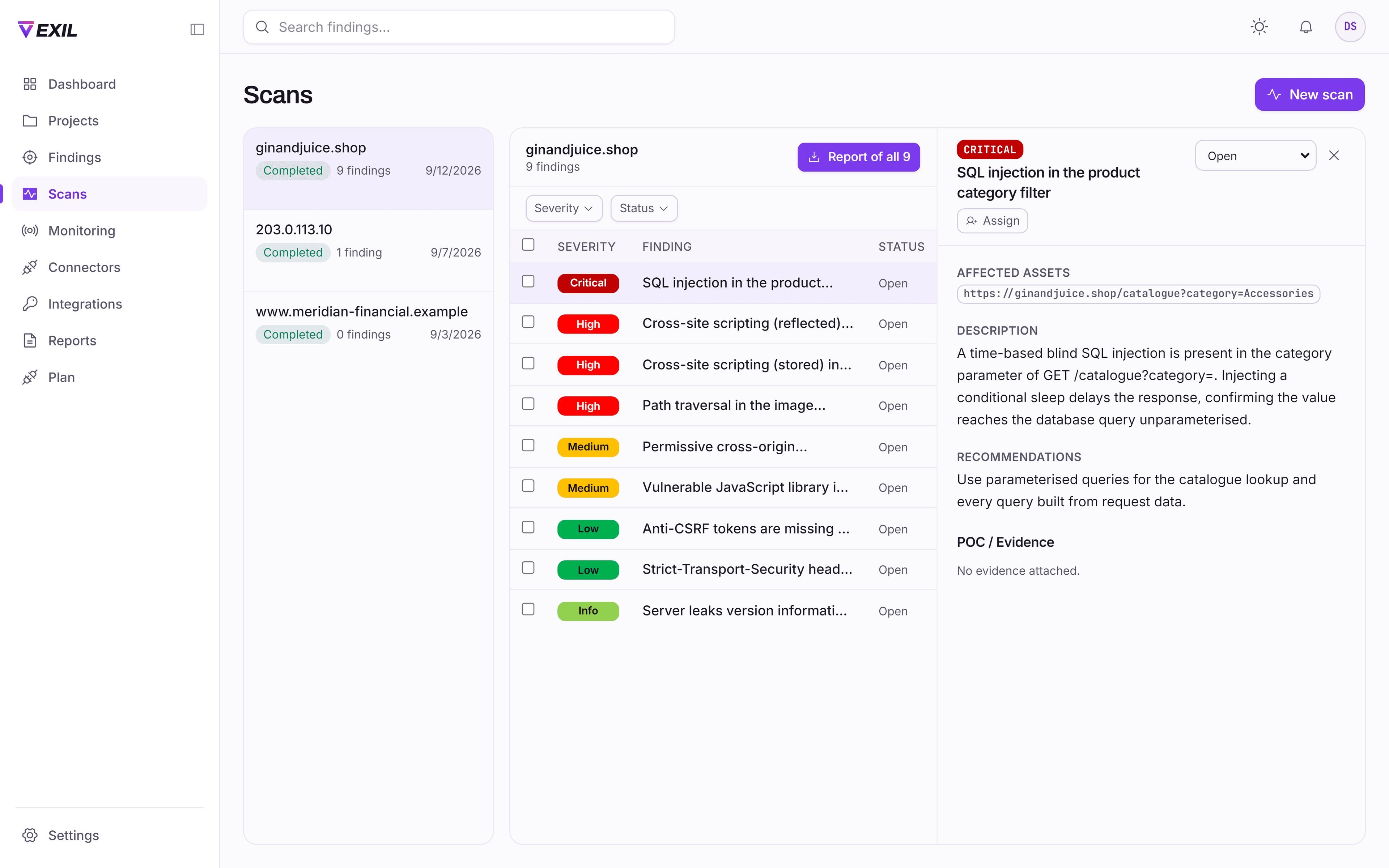The width and height of the screenshot is (1389, 868).
Task: Click the Connectors plug icon
Action: point(30,268)
